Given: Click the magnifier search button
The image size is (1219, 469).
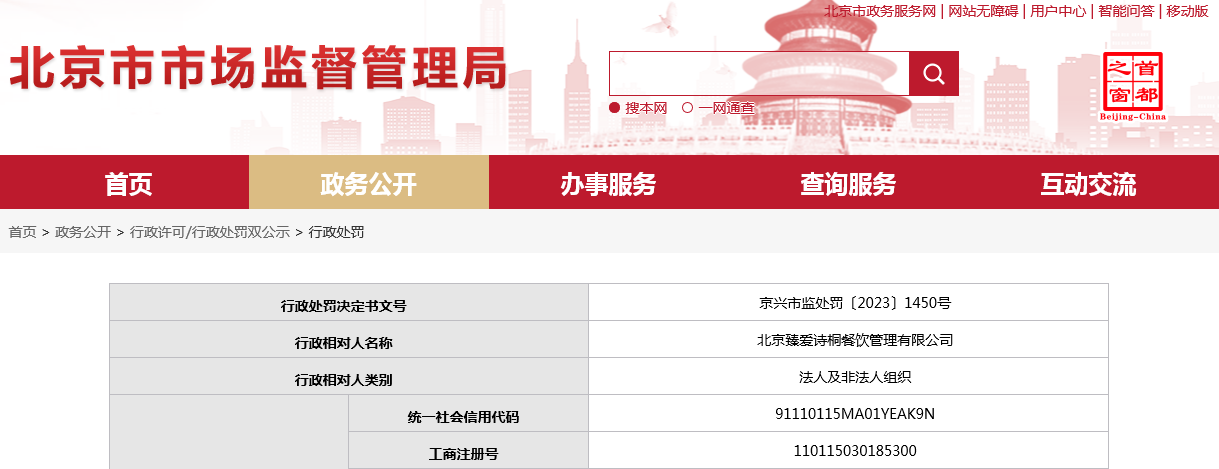Looking at the screenshot, I should [934, 74].
